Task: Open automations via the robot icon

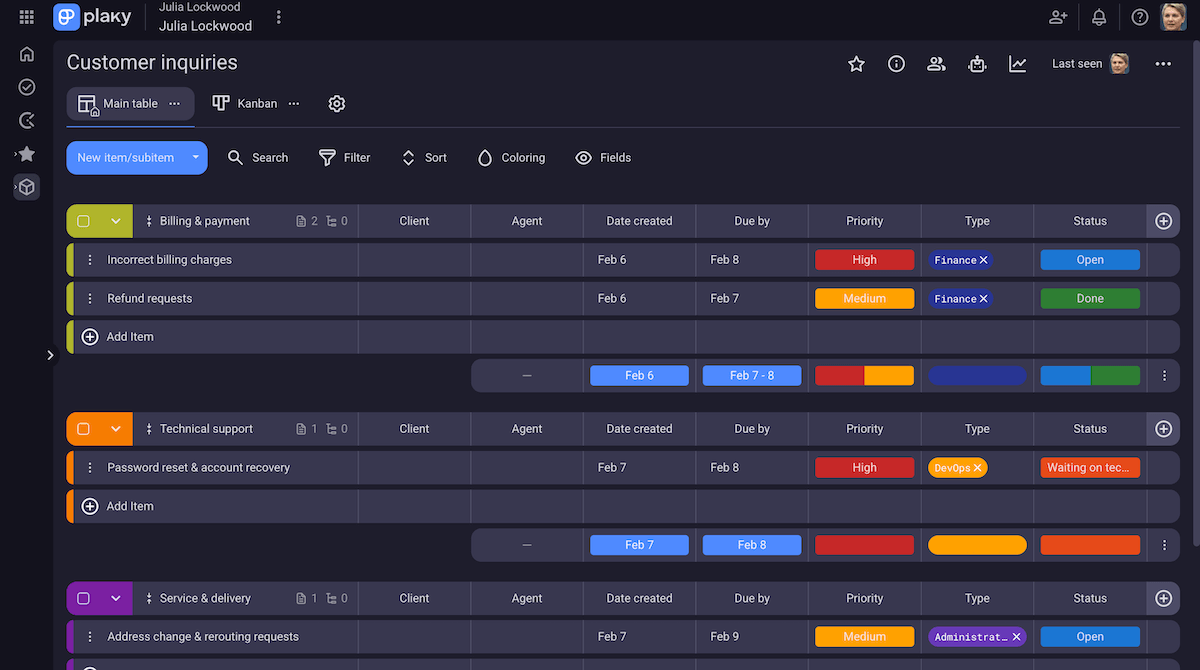Action: point(977,63)
